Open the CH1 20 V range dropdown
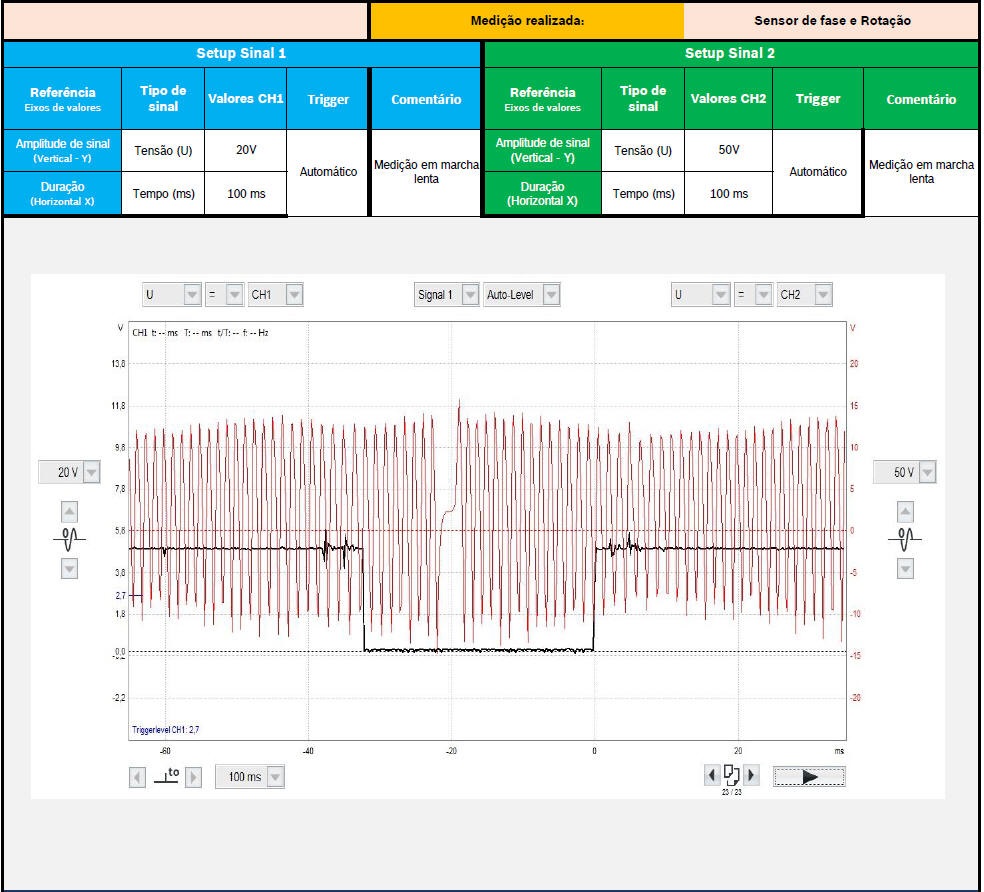Viewport: 984px width, 892px height. [91, 472]
